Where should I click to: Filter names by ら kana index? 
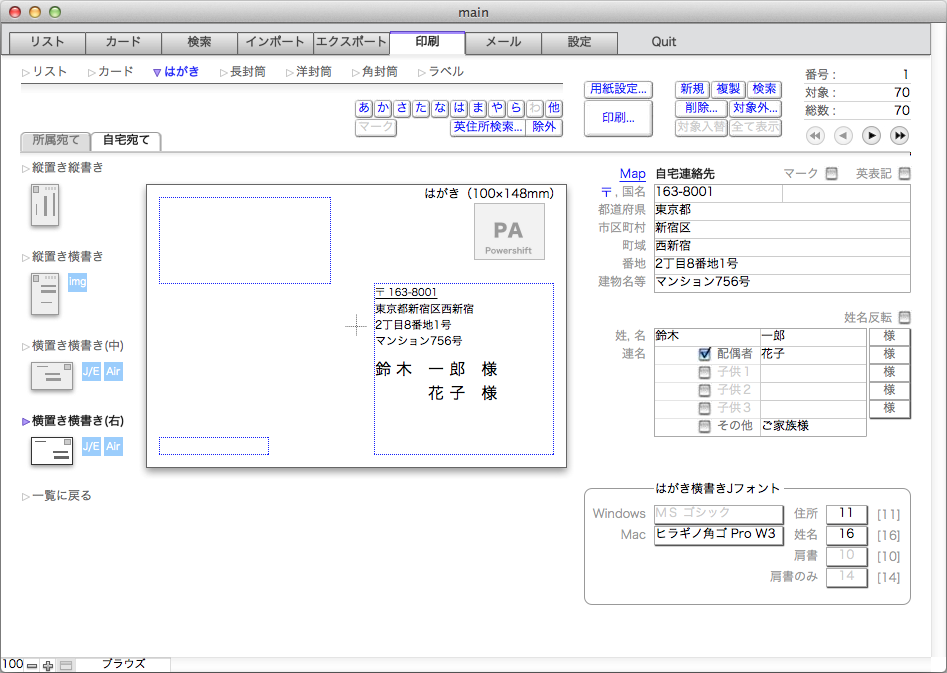pos(516,108)
